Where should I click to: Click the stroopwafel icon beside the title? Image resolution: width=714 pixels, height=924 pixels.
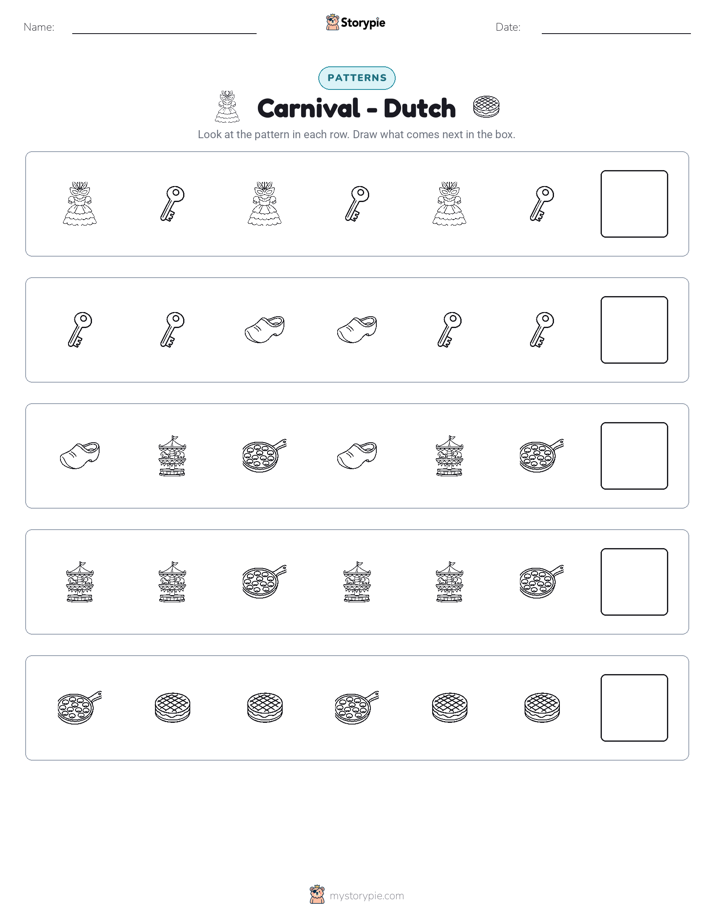[x=486, y=107]
